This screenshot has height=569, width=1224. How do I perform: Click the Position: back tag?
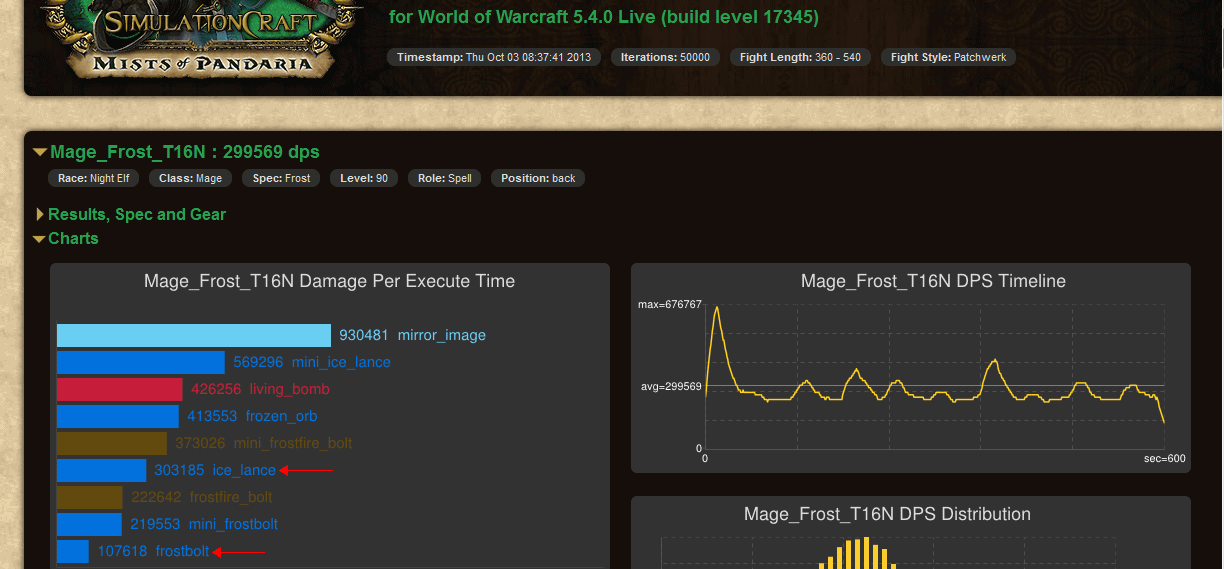pyautogui.click(x=538, y=178)
